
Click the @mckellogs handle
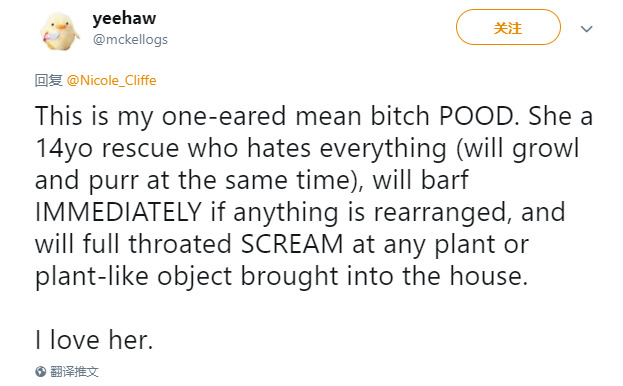[x=130, y=40]
